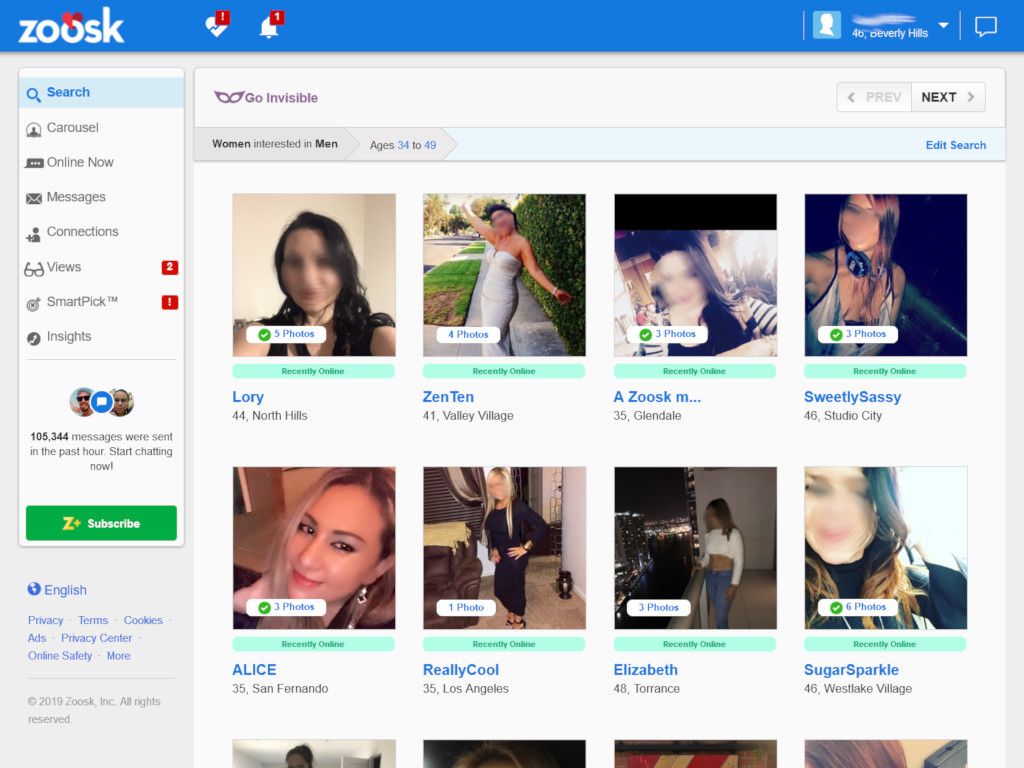Image resolution: width=1024 pixels, height=768 pixels.
Task: Open Edit Search
Action: click(955, 144)
